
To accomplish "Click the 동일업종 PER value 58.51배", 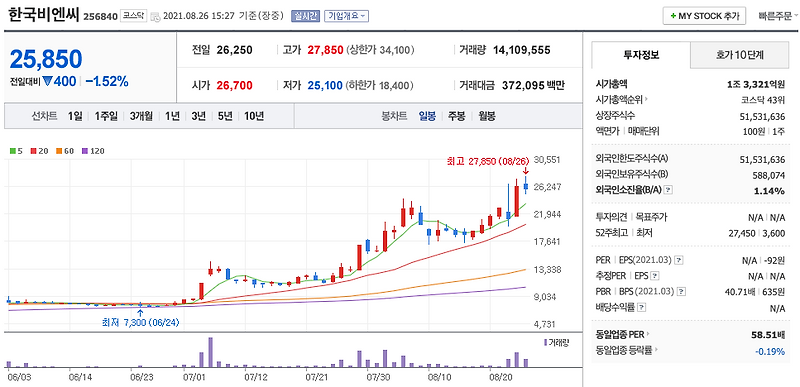I will tap(768, 335).
